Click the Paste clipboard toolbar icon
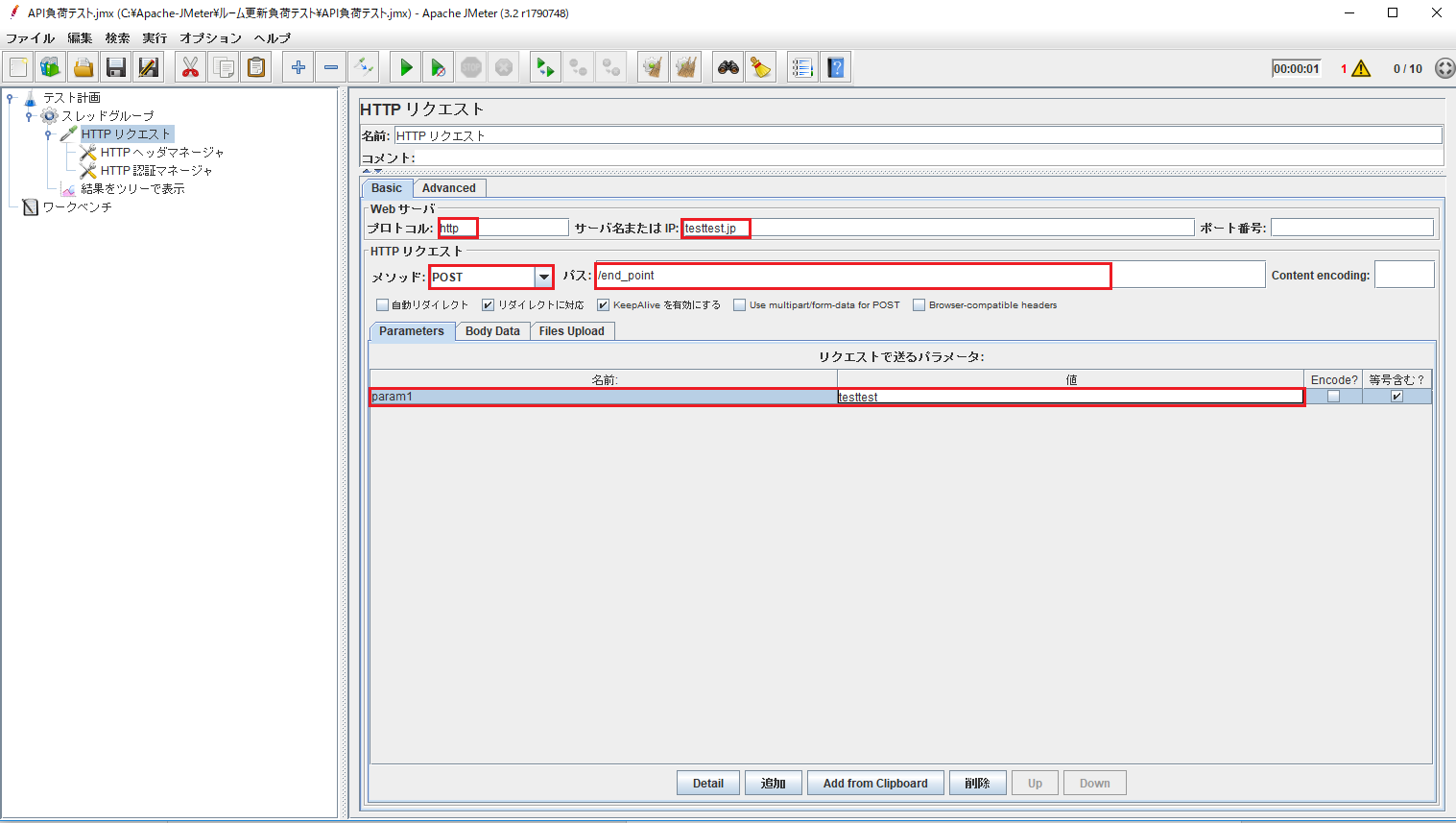This screenshot has height=823, width=1456. tap(255, 66)
